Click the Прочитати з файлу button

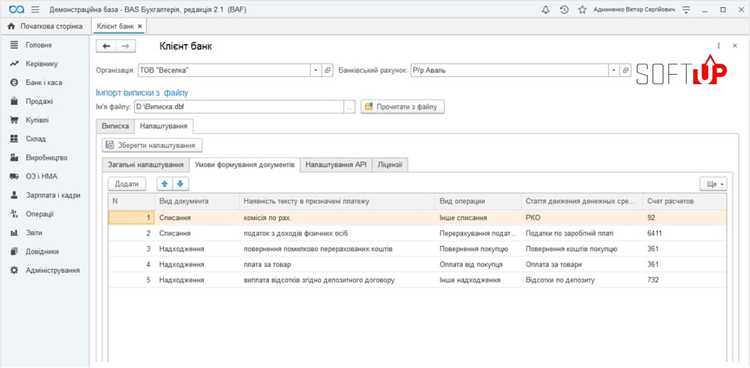(x=402, y=107)
